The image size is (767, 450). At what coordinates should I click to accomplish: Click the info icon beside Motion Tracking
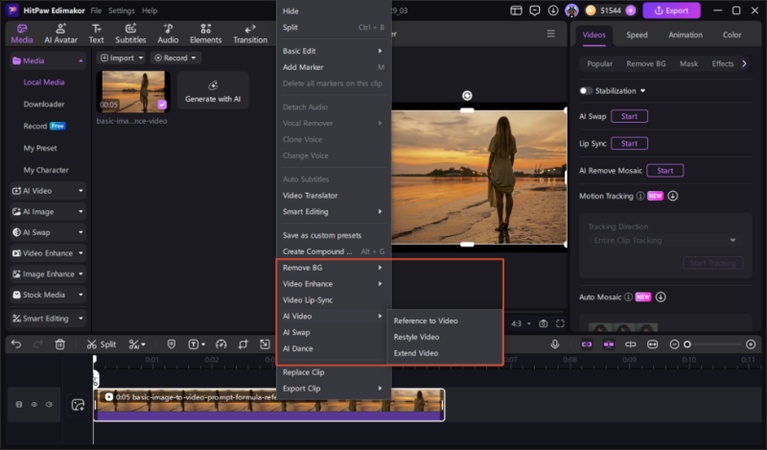[x=640, y=196]
